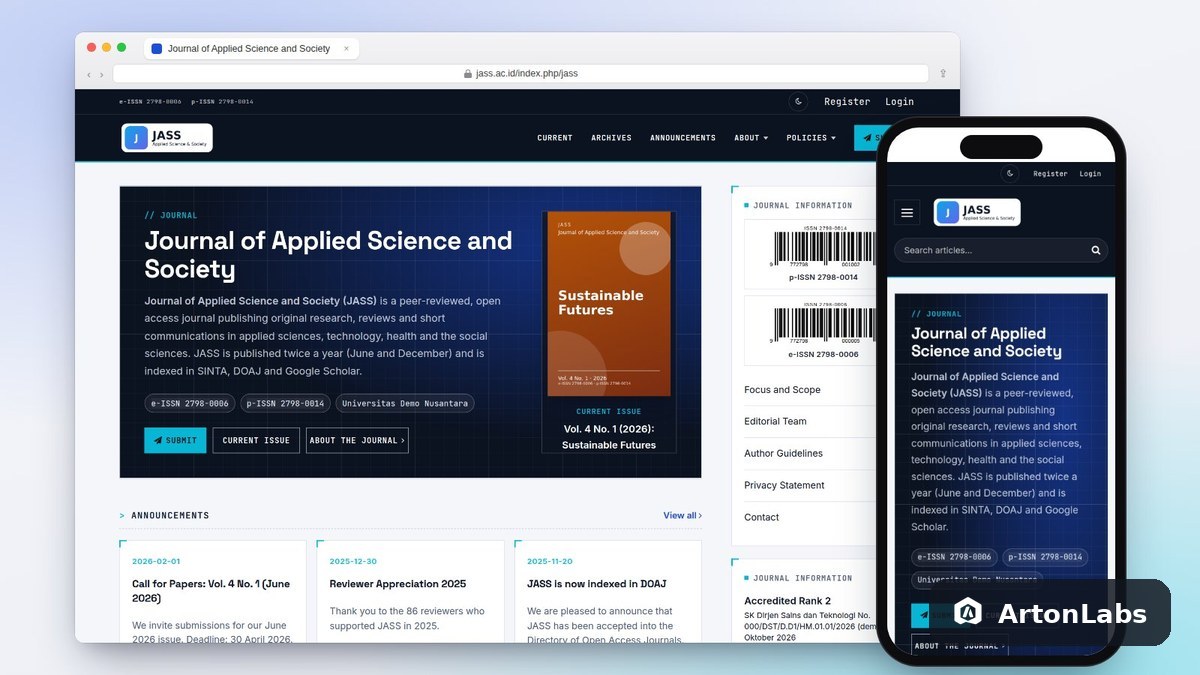Click p-ISSN 2798-0014 chip on phone

[x=1045, y=557]
